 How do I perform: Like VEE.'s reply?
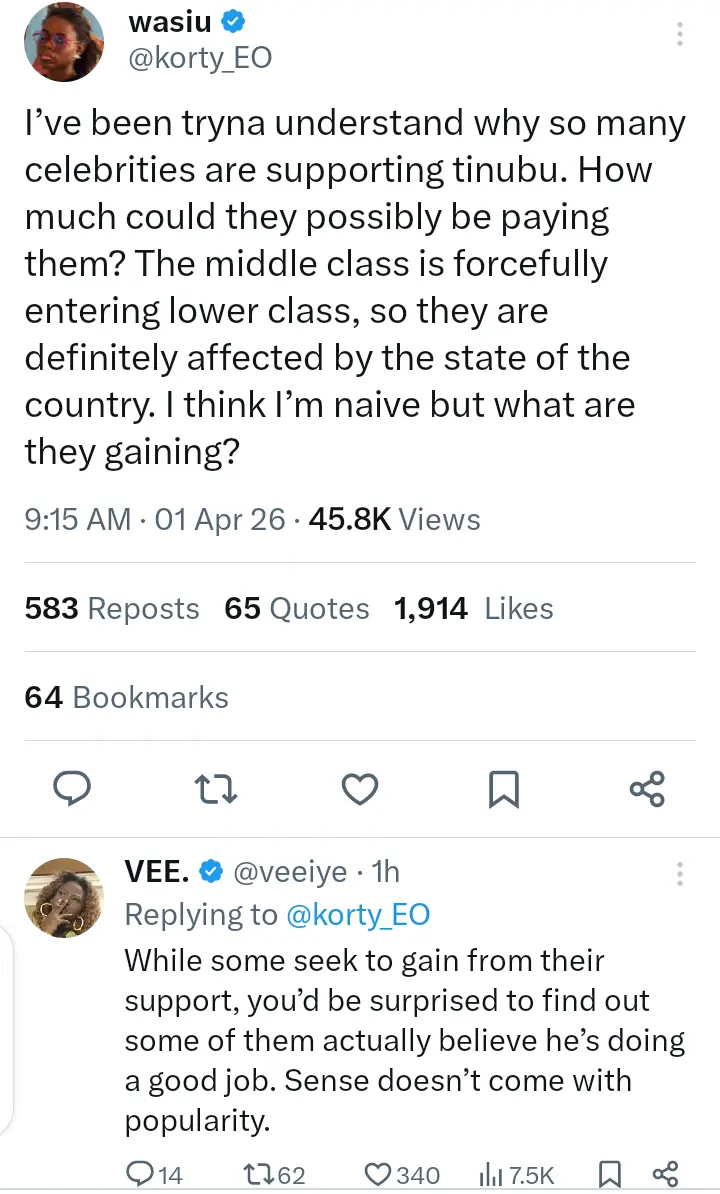tap(376, 1174)
